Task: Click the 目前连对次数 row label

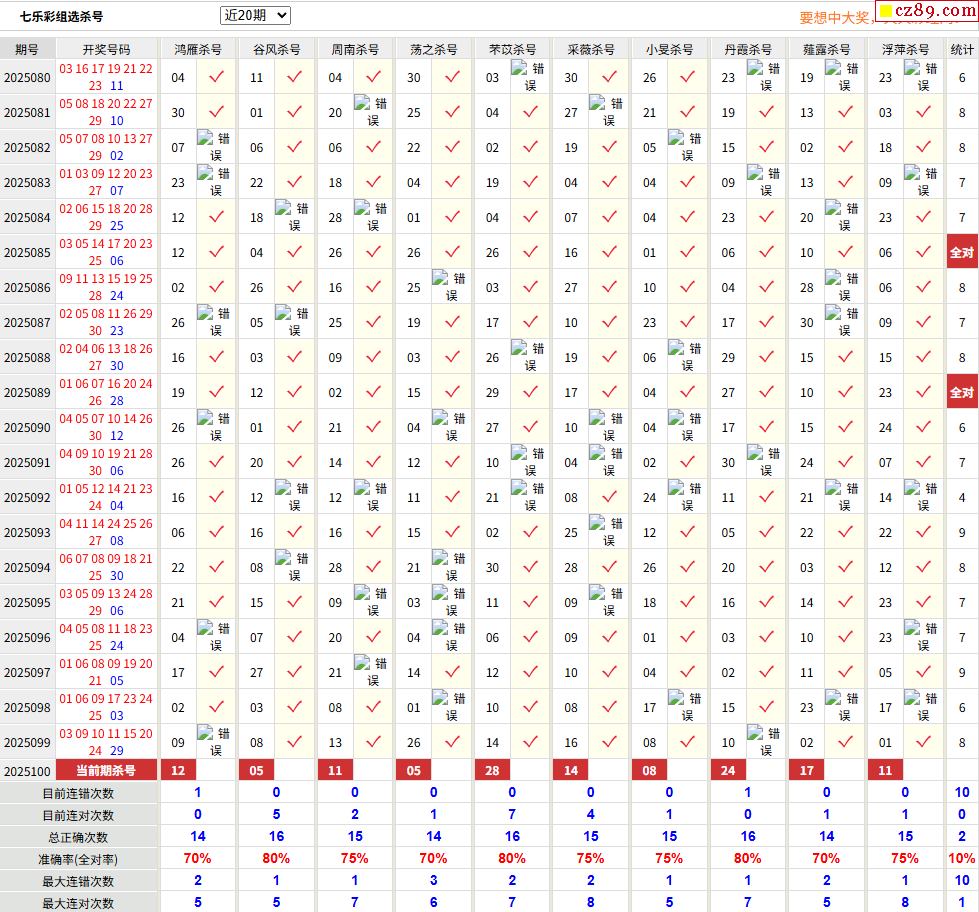Action: [78, 815]
